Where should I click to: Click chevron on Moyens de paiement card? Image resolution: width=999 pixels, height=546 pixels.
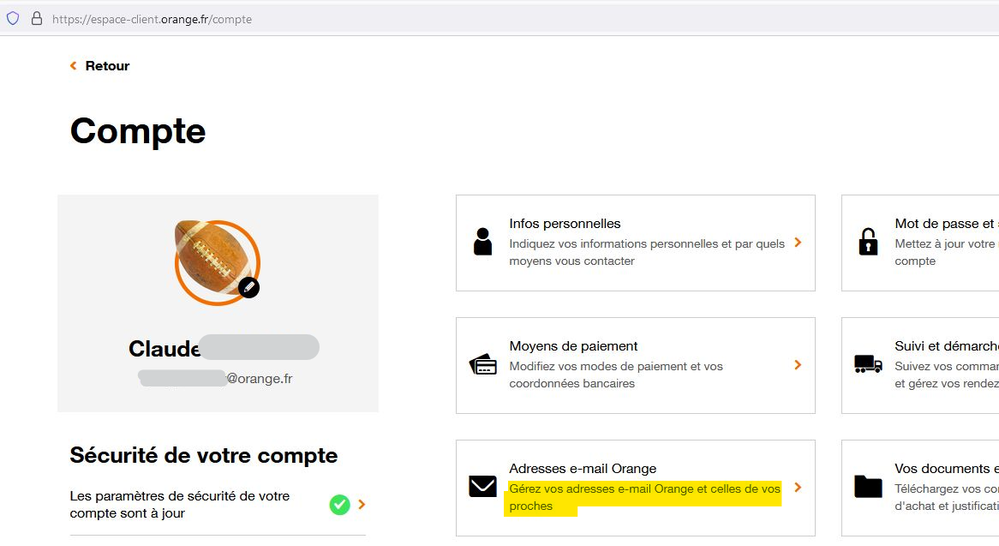coord(798,364)
